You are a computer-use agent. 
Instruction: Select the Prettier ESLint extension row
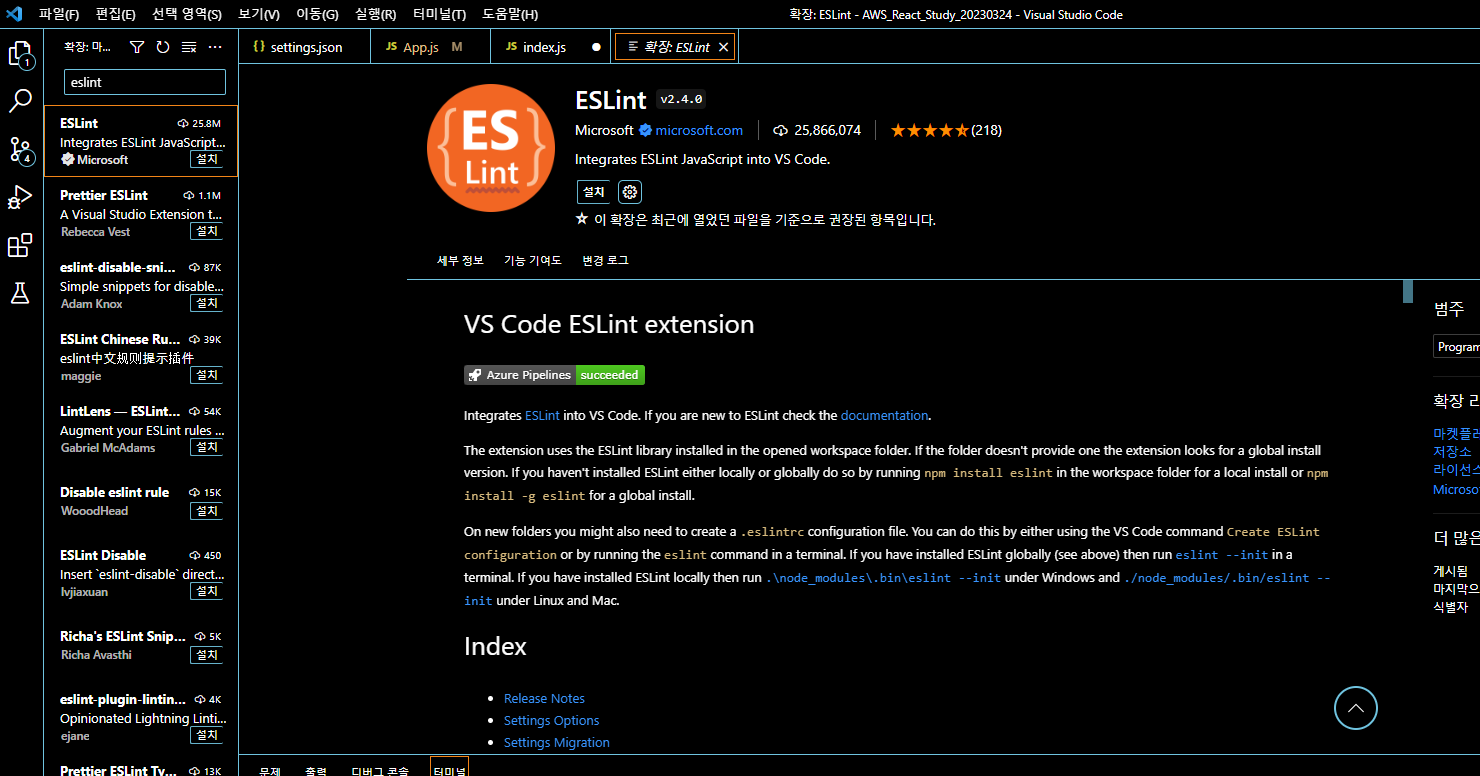click(141, 213)
